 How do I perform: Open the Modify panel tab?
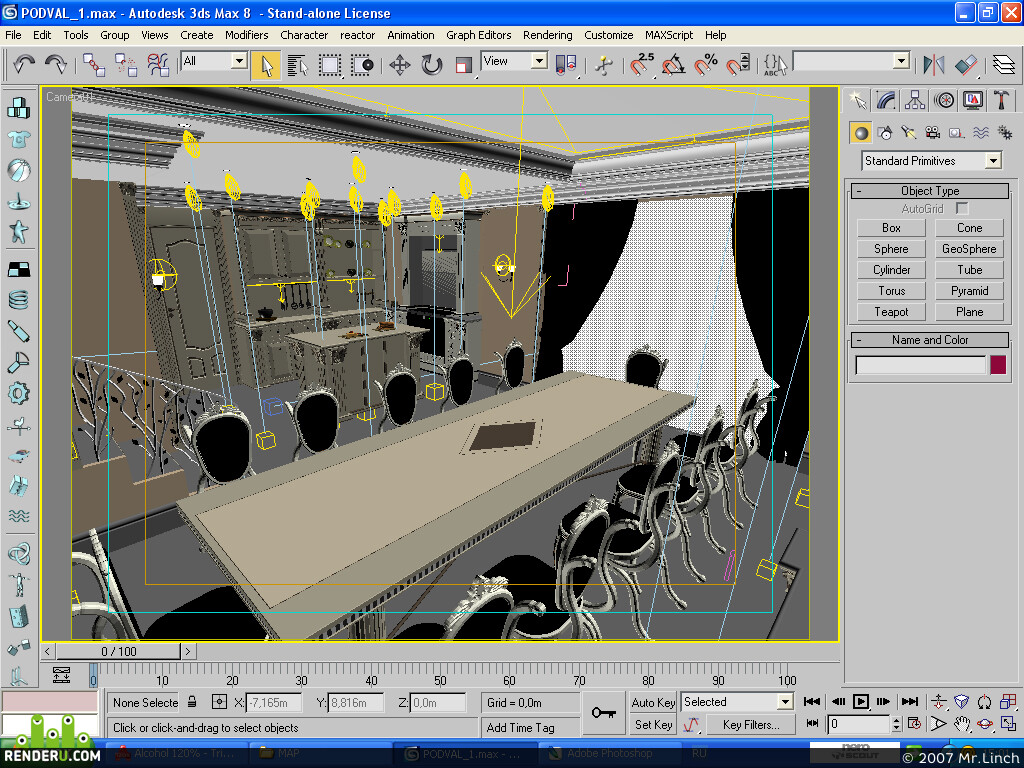[x=886, y=101]
